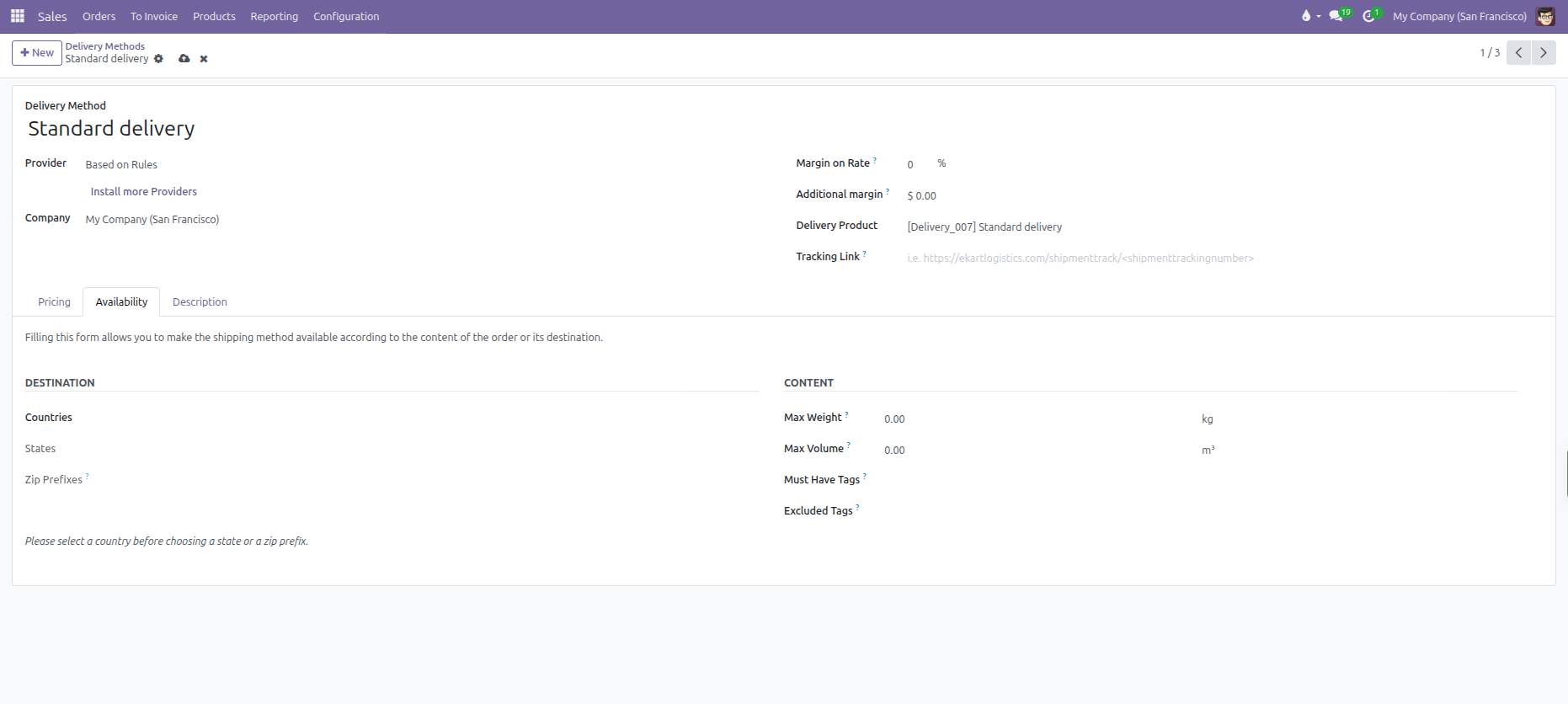Show help tooltip for Zip Prefixes
1568x704 pixels.
point(87,477)
